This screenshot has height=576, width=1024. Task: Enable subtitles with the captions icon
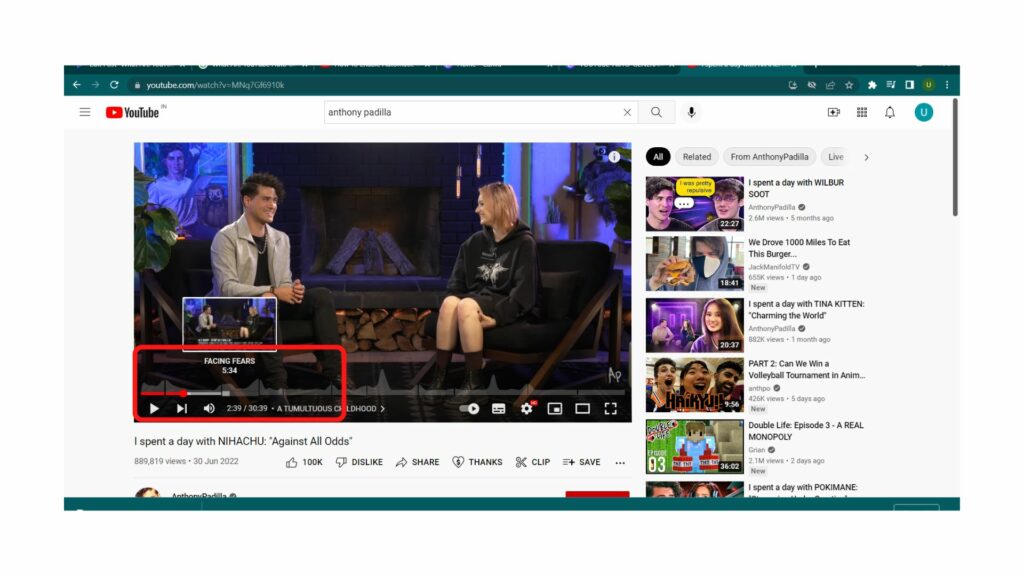click(x=497, y=408)
